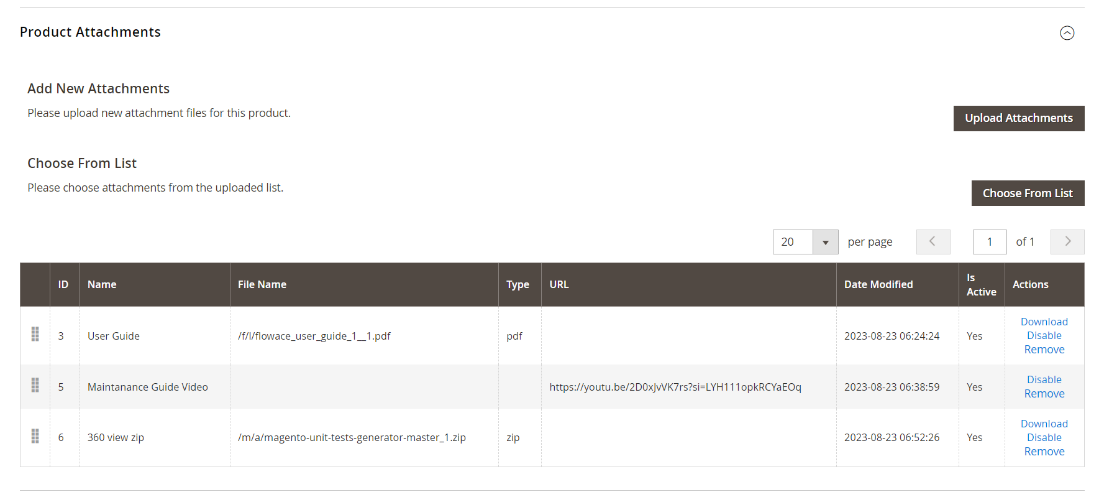Click the Date Modified column header
Viewport: 1099px width, 502px height.
click(x=878, y=285)
